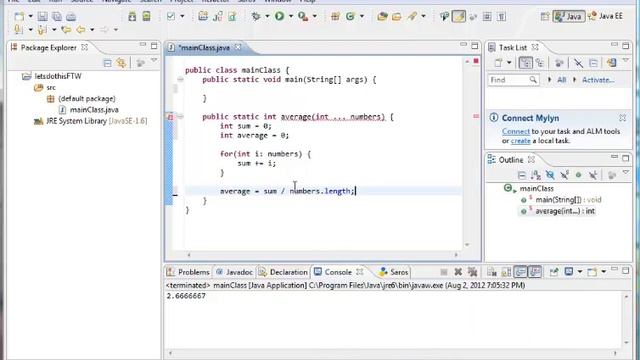640x360 pixels.
Task: Open the Debug button dropdown arrow
Action: (267, 16)
